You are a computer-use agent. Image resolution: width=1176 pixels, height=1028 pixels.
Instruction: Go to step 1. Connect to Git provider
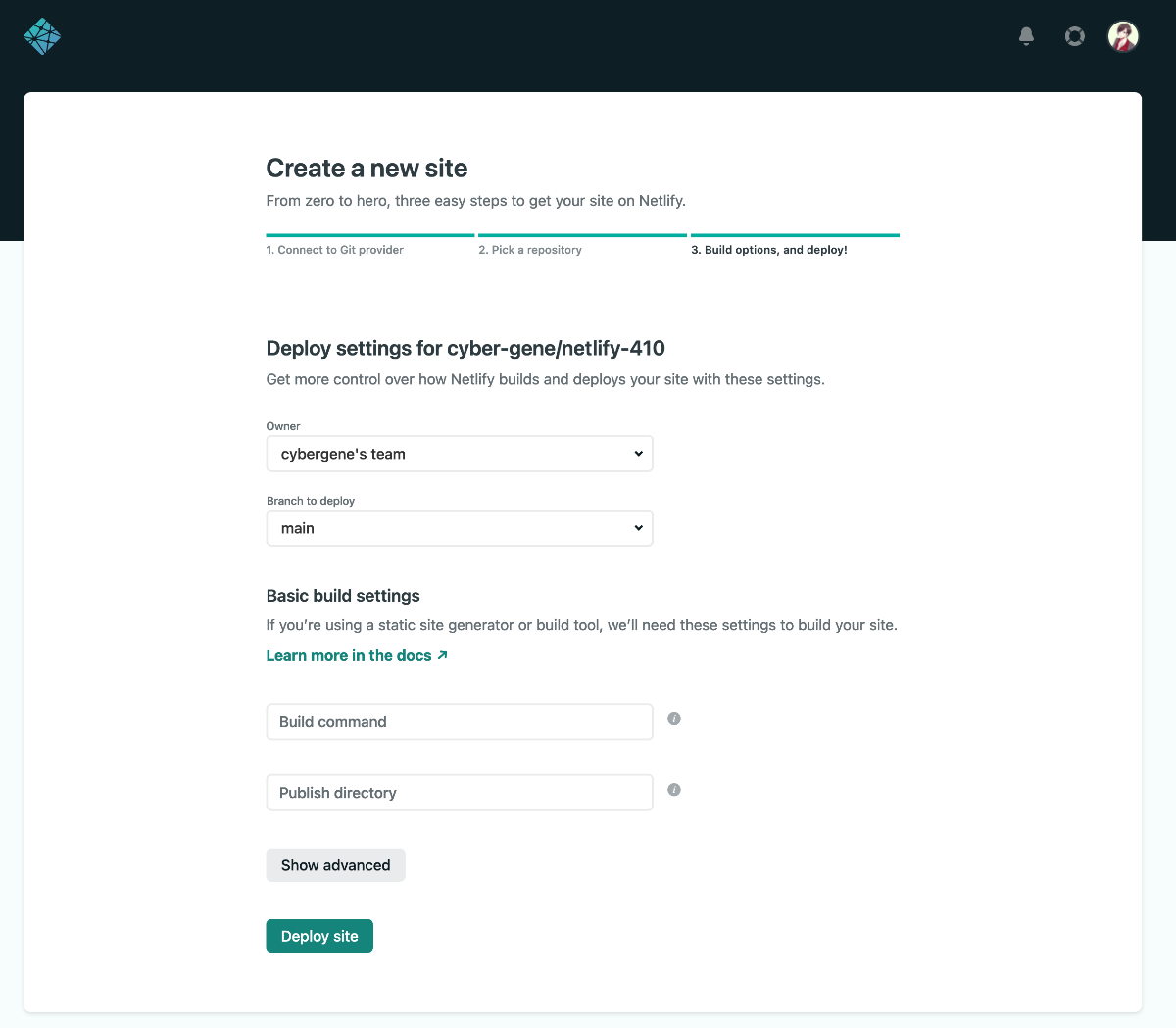pyautogui.click(x=334, y=250)
